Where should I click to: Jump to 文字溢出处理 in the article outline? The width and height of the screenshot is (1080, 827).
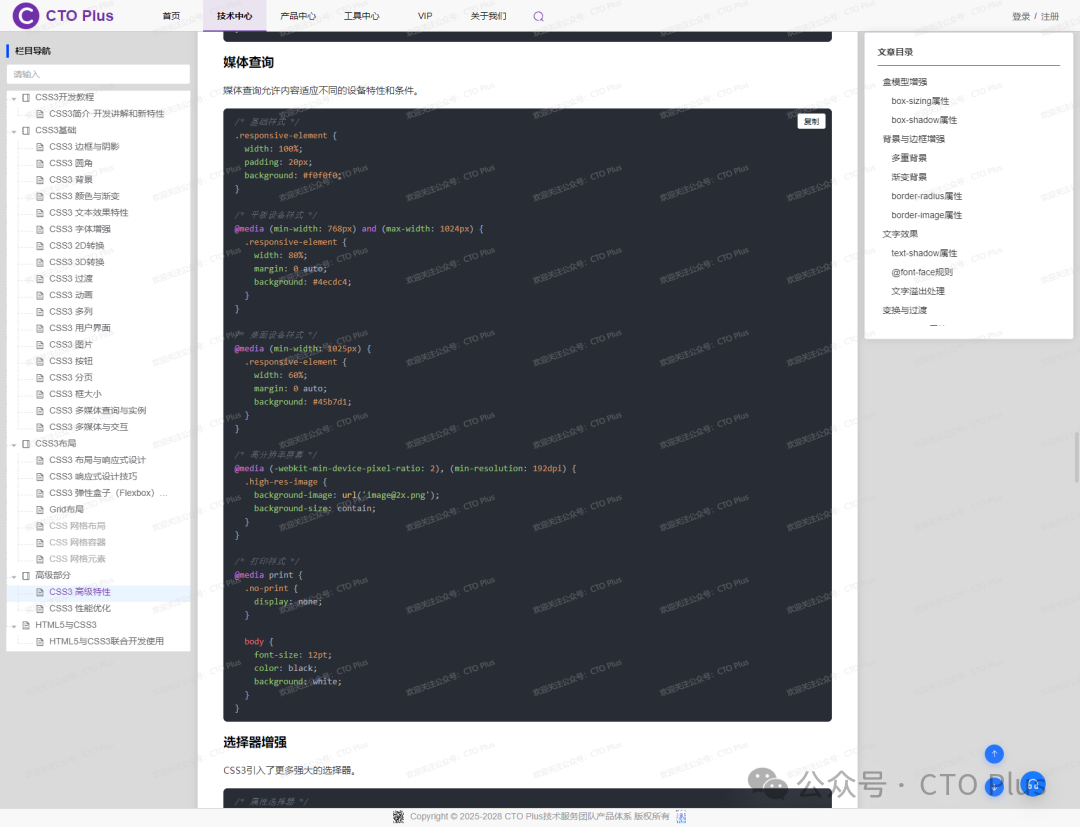coord(918,291)
